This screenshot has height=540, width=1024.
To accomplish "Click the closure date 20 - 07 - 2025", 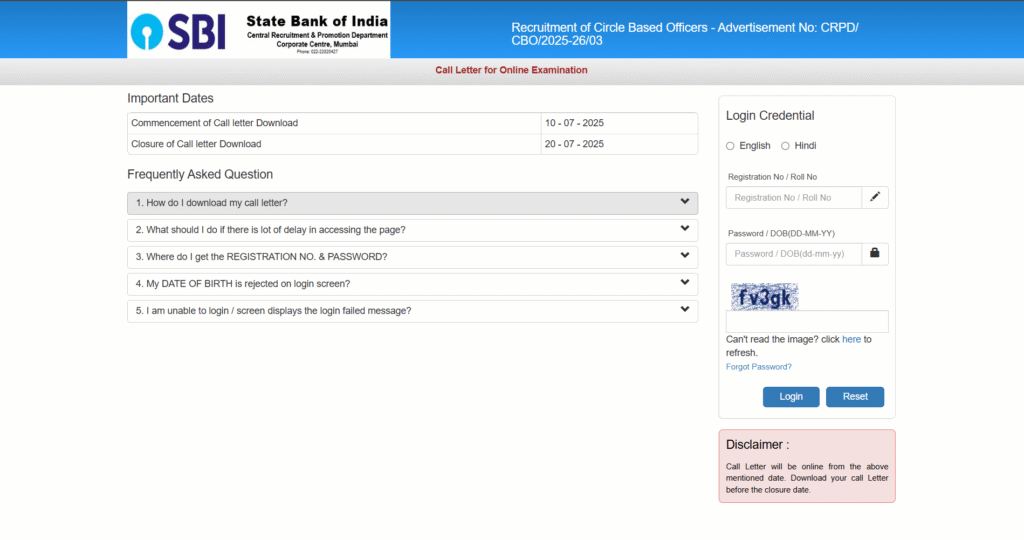I will [574, 144].
